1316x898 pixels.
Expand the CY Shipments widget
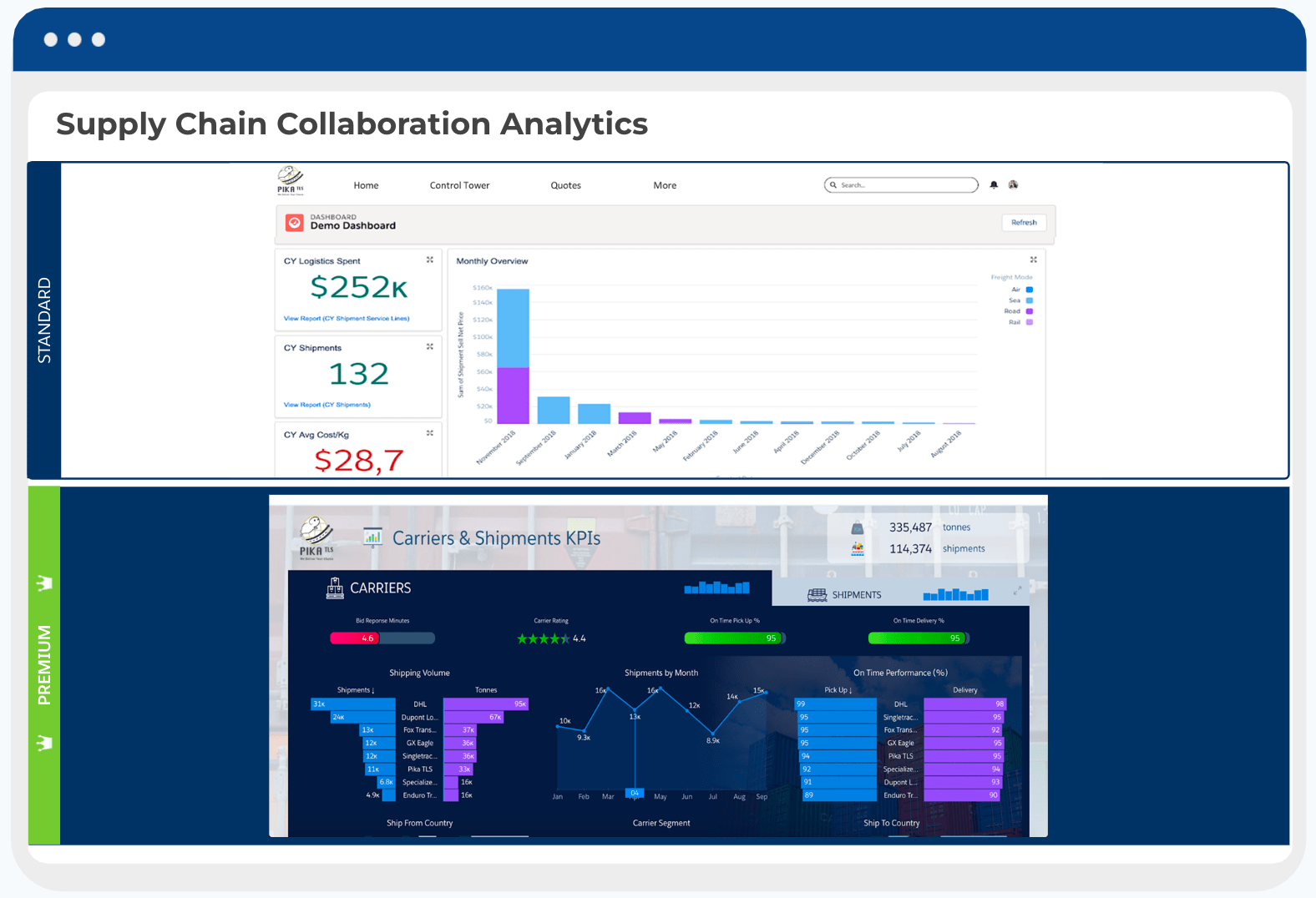tap(430, 347)
